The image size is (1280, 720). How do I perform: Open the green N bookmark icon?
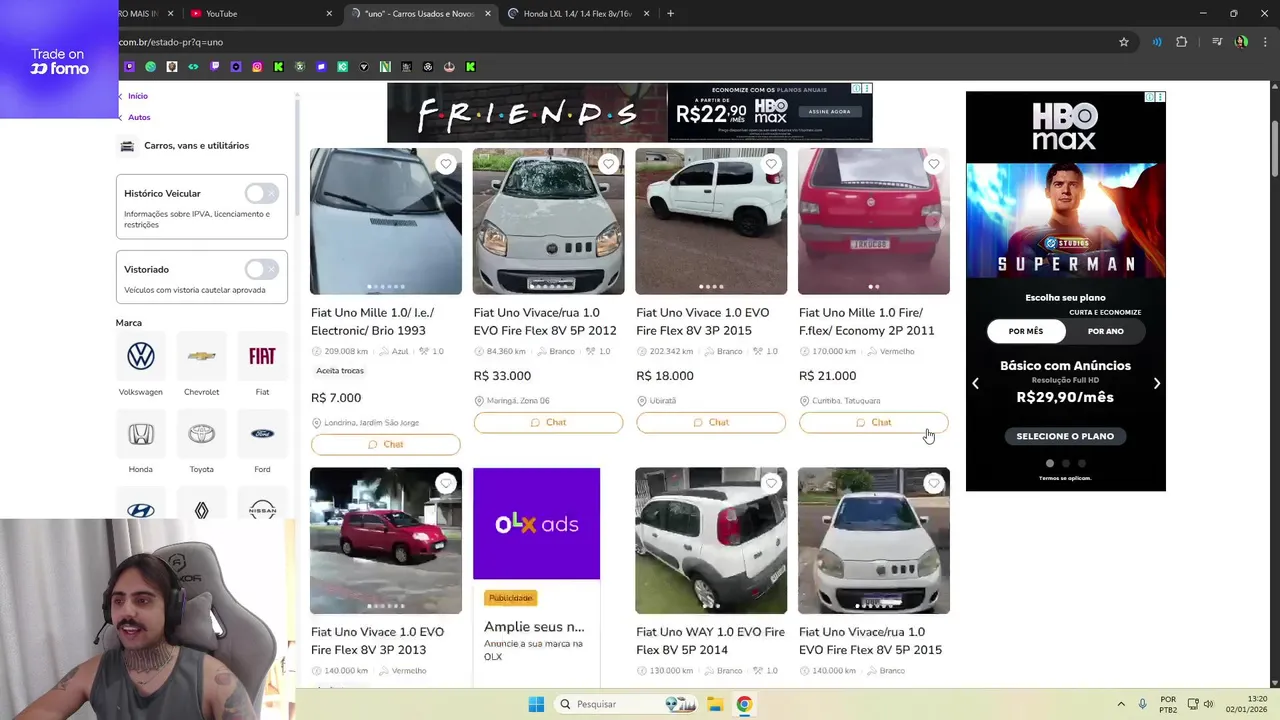385,67
